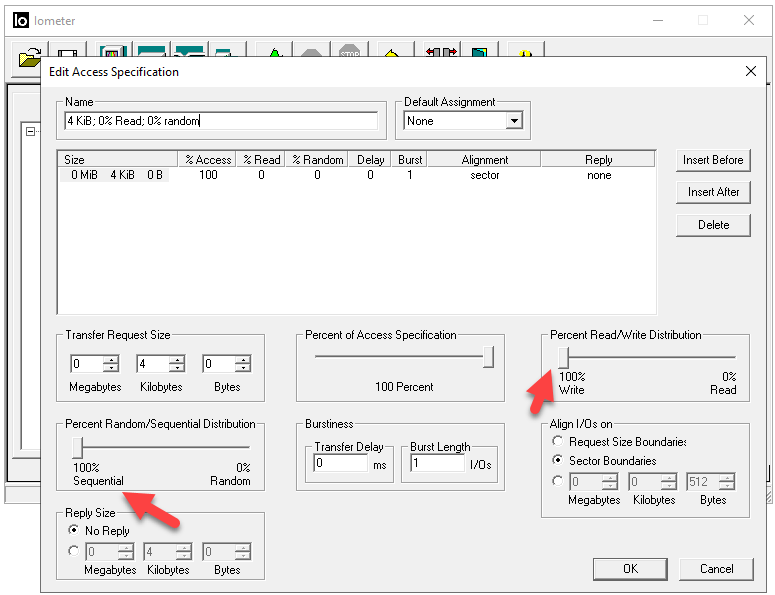Click the open configuration folder toolbar icon
Image resolution: width=775 pixels, height=595 pixels.
(x=27, y=57)
